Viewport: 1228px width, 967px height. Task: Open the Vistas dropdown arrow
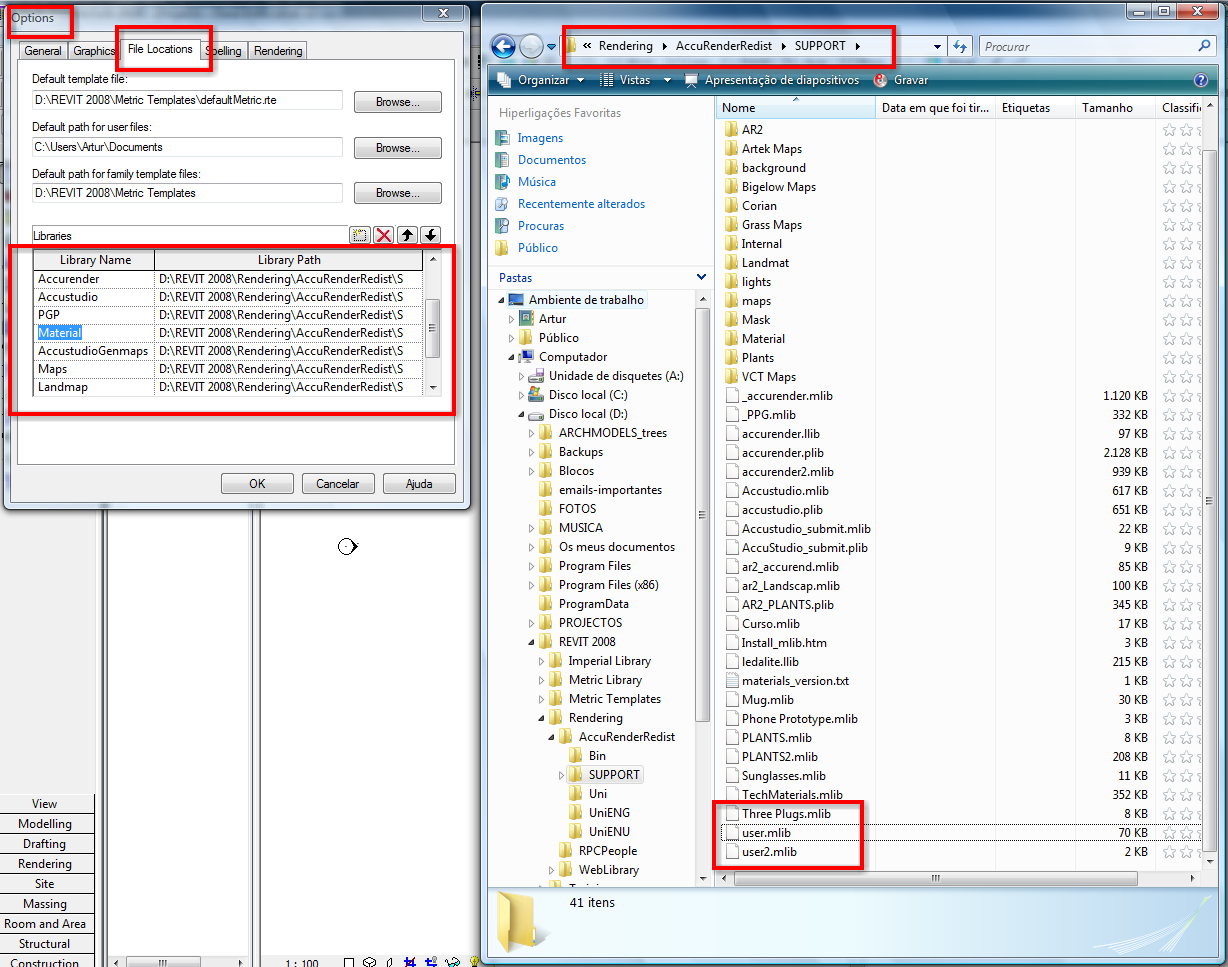(x=666, y=80)
